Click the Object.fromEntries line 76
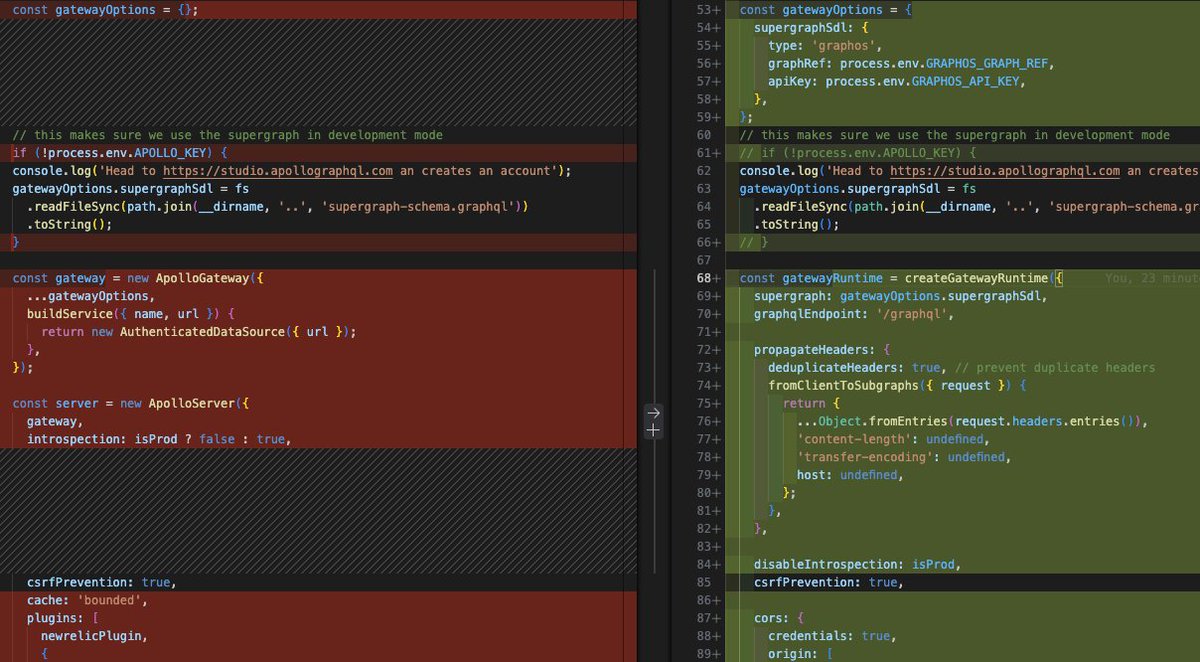Screen dimensions: 1200x662 point(972,421)
